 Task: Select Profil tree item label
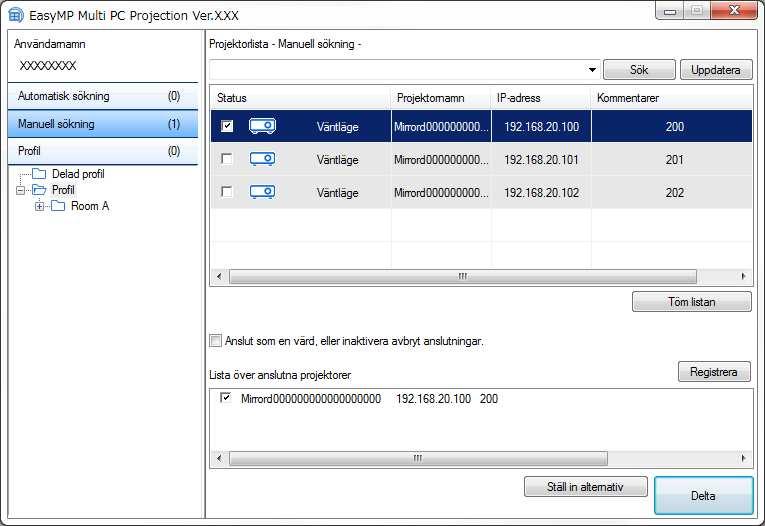point(63,190)
